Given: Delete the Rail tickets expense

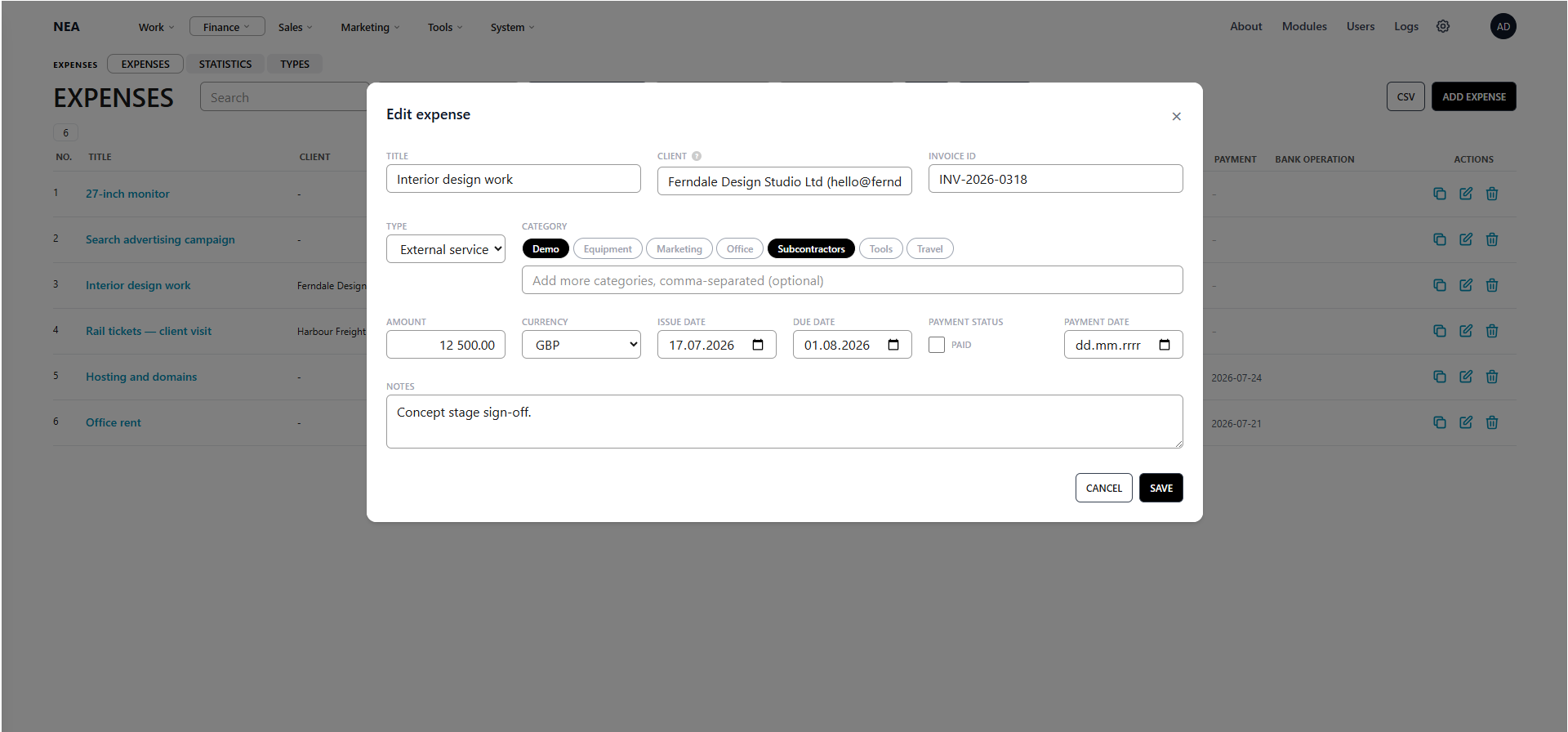Looking at the screenshot, I should tap(1492, 331).
